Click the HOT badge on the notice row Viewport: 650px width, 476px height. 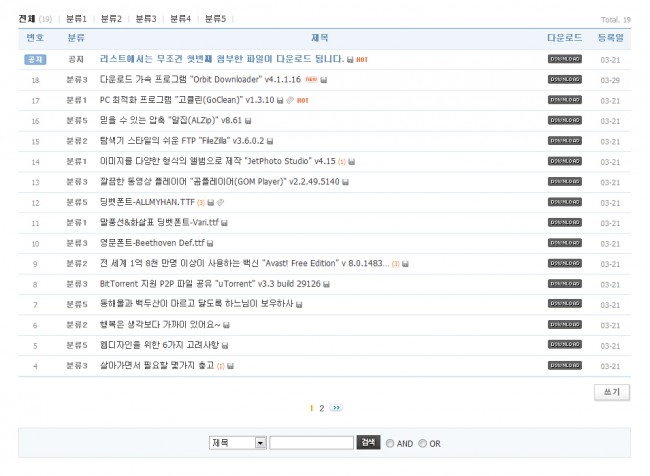pyautogui.click(x=362, y=60)
